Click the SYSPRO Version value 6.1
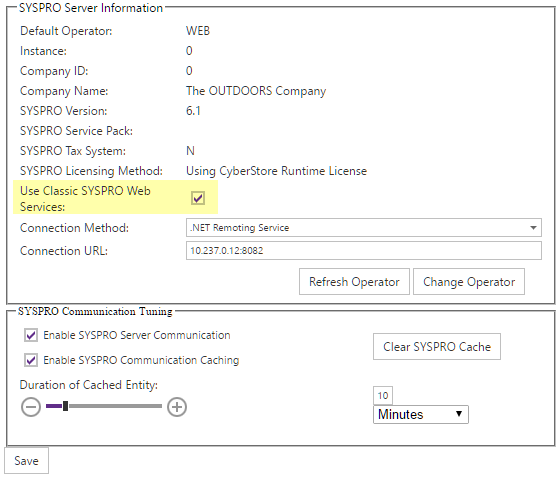559x480 pixels. click(x=193, y=111)
